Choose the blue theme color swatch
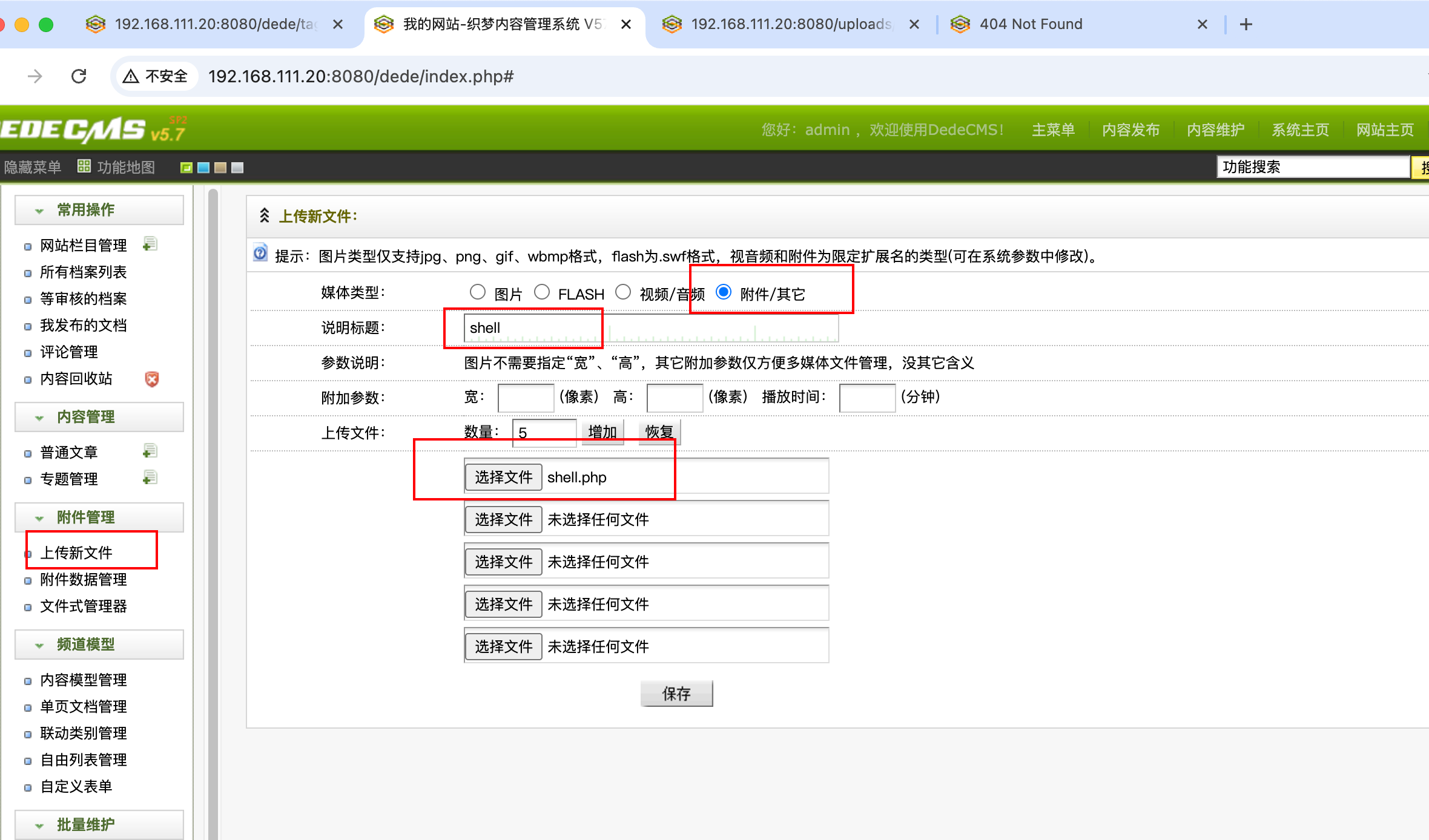This screenshot has height=840, width=1429. (x=203, y=168)
